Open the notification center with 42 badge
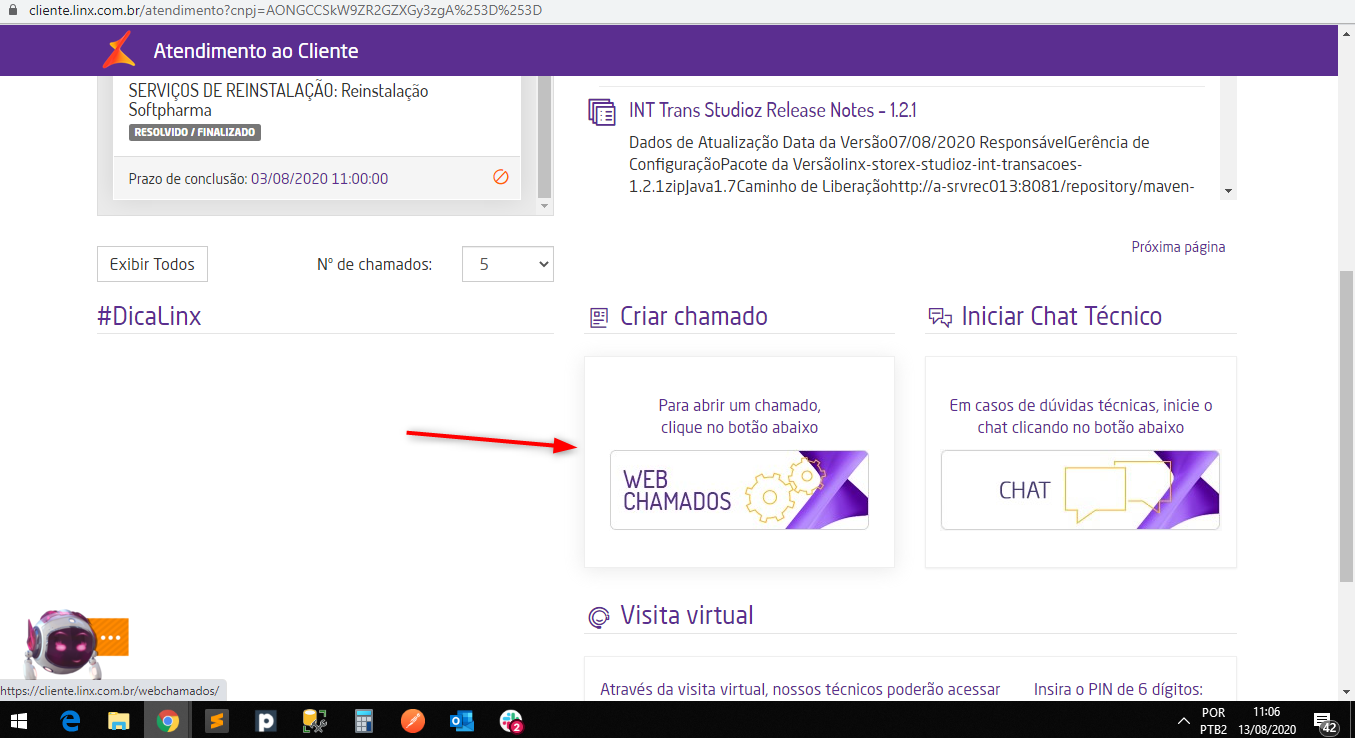This screenshot has height=738, width=1355. [x=1327, y=722]
